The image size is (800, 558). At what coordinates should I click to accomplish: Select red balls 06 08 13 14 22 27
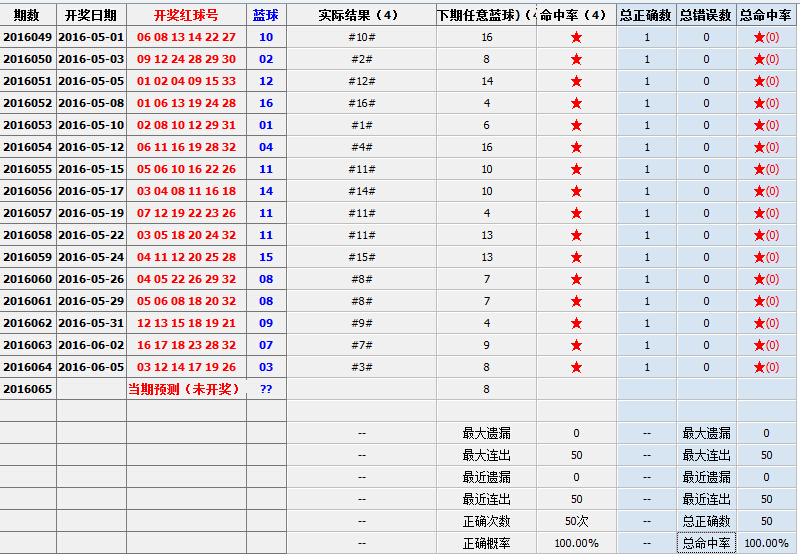coord(186,37)
